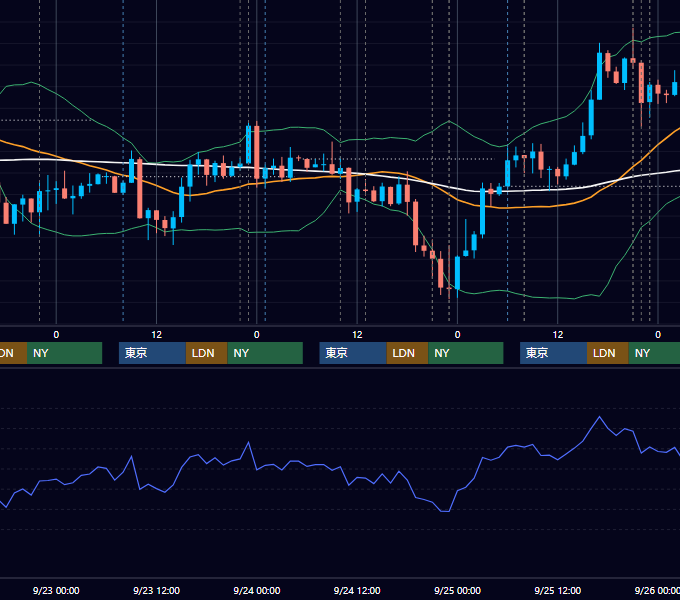This screenshot has width=680, height=600.
Task: Click the LDN block after the middle 東京
Action: click(407, 353)
